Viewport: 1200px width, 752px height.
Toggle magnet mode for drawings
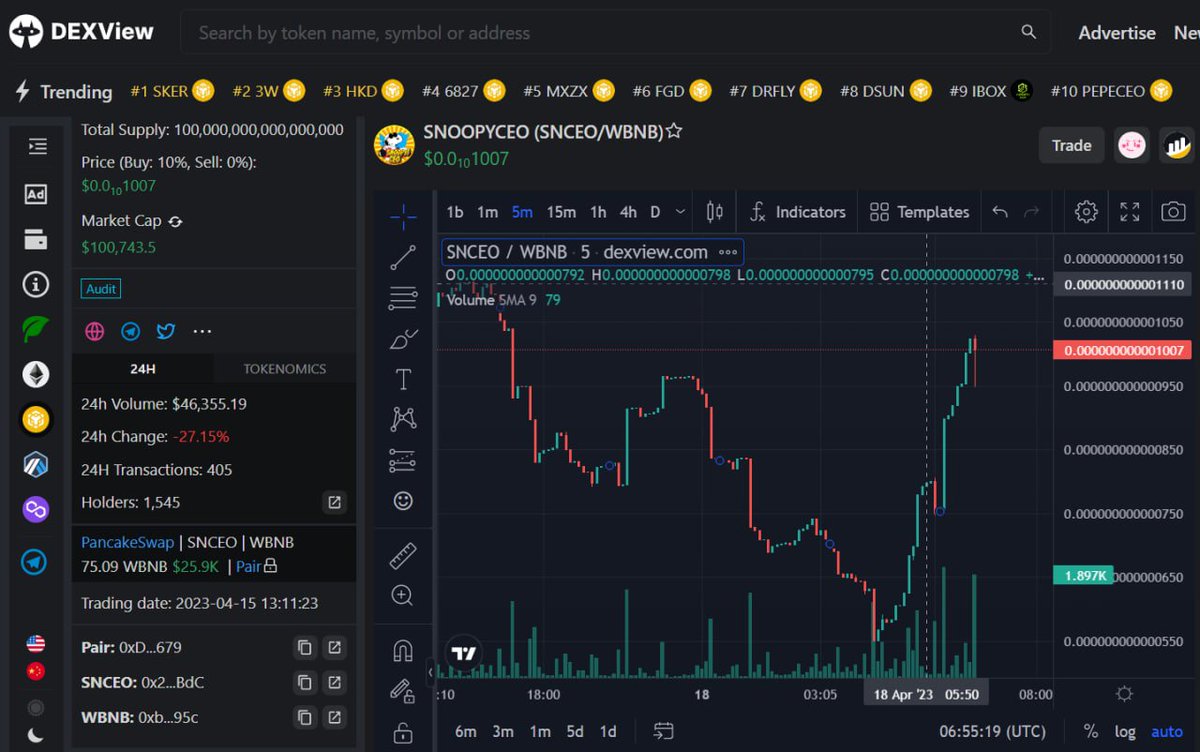pos(403,650)
